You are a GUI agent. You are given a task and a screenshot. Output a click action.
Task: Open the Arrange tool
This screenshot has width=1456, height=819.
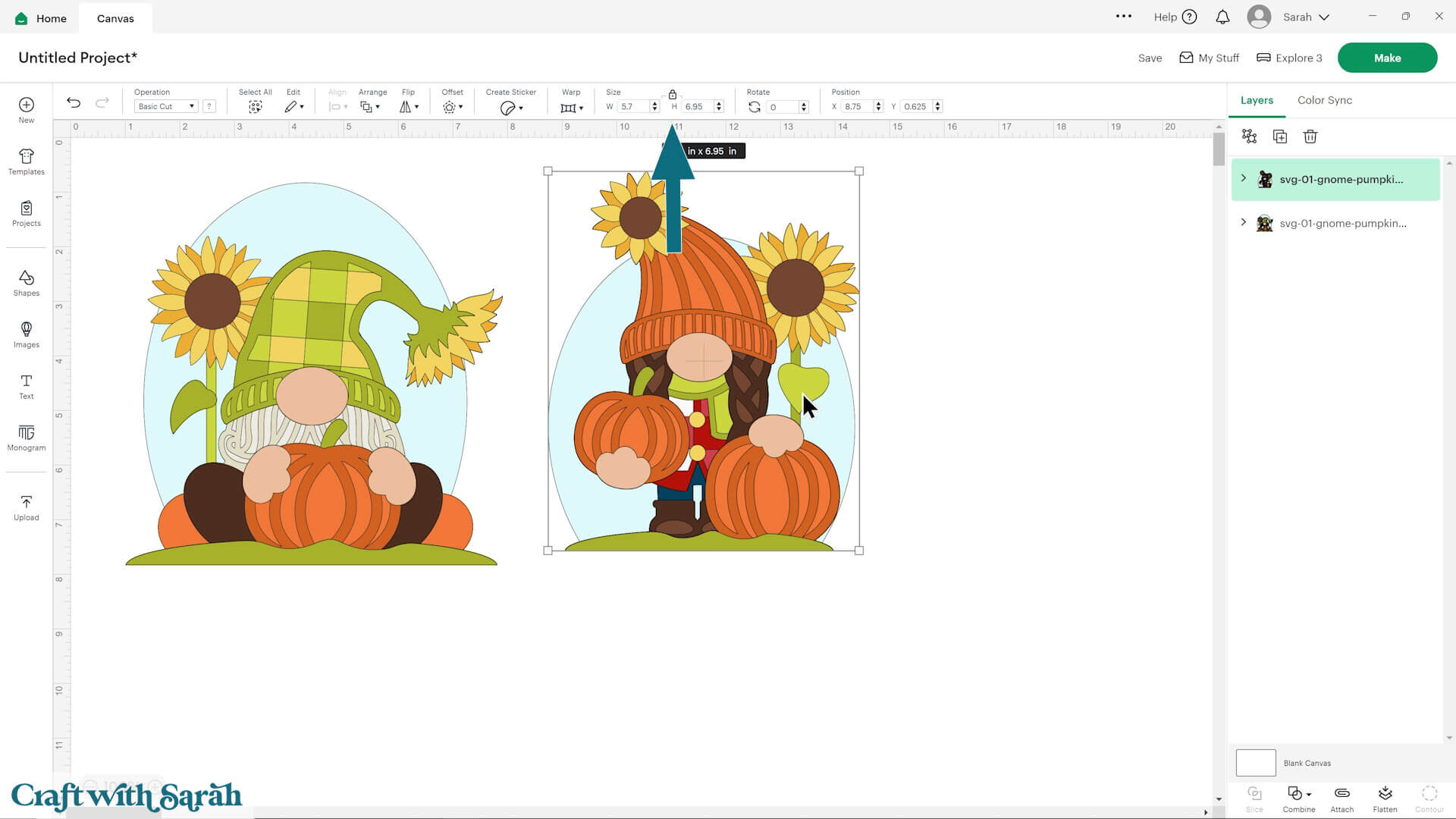pyautogui.click(x=367, y=107)
